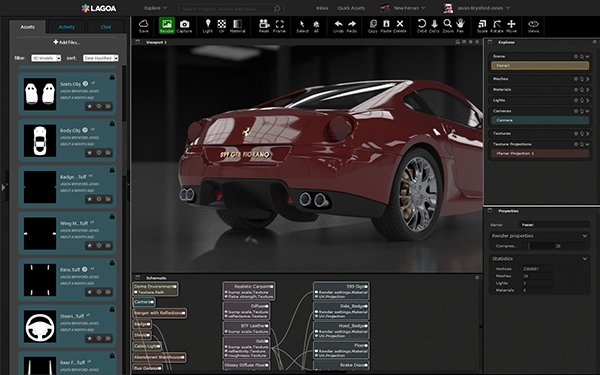The width and height of the screenshot is (600, 375).
Task: Click the Capture camera icon
Action: (184, 26)
